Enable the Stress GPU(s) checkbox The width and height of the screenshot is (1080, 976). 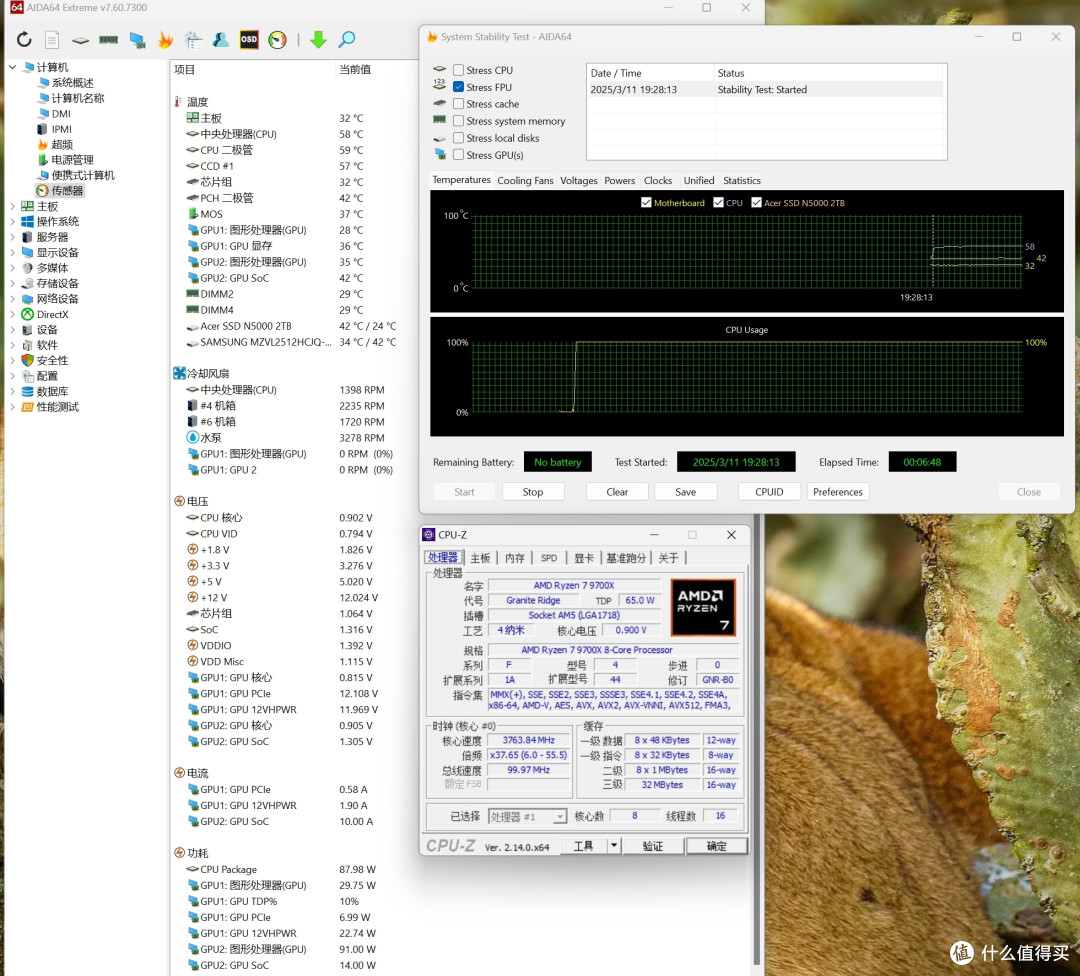click(458, 155)
